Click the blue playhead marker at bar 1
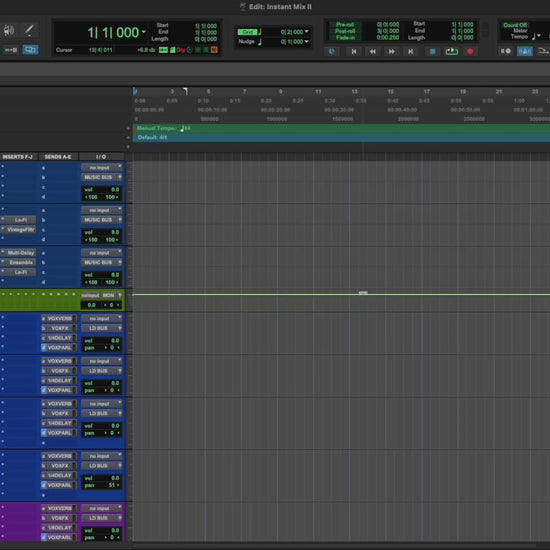The height and width of the screenshot is (550, 550). (x=135, y=92)
